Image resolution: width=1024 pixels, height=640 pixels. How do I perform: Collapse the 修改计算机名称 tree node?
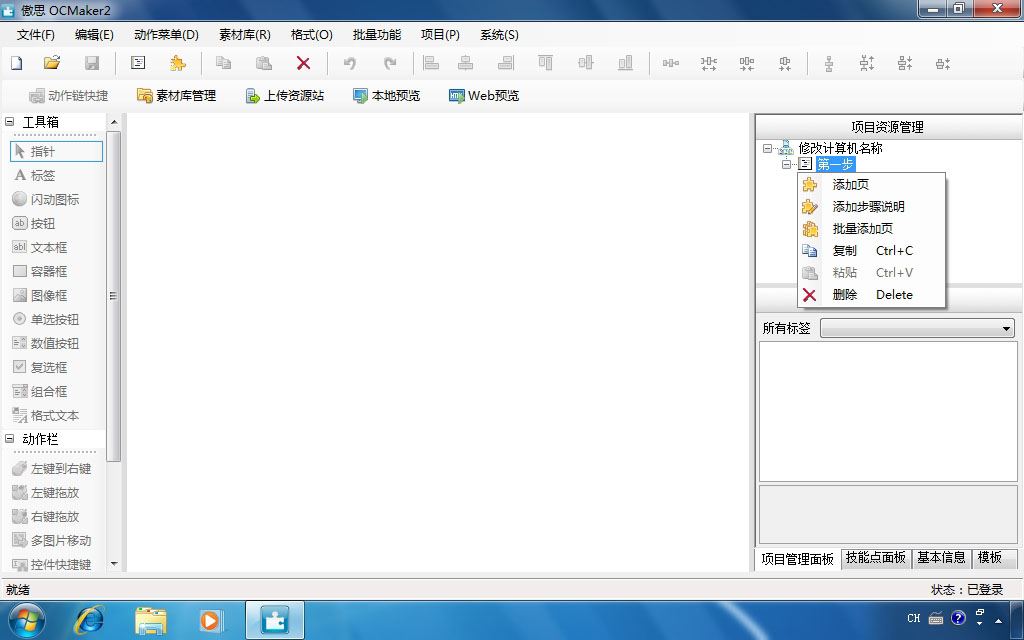click(x=767, y=148)
